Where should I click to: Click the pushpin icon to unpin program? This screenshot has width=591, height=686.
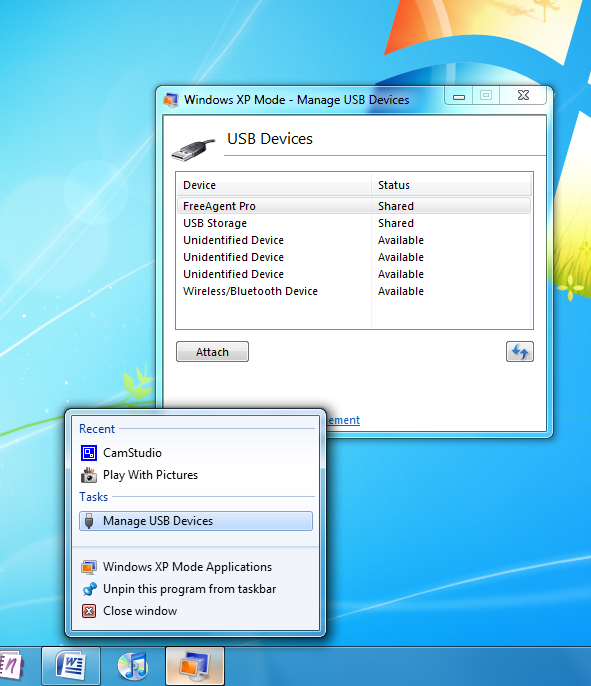click(89, 589)
